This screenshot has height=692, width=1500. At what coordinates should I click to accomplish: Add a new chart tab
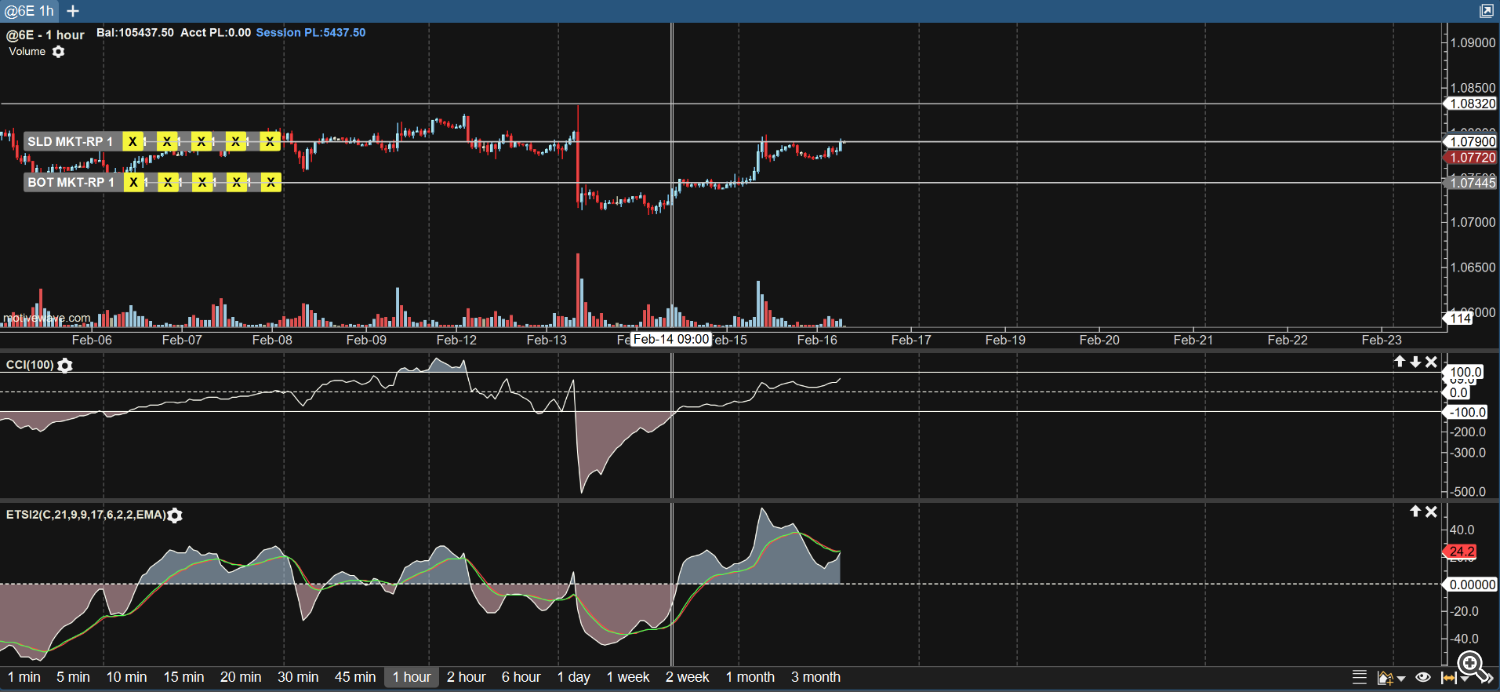[73, 11]
